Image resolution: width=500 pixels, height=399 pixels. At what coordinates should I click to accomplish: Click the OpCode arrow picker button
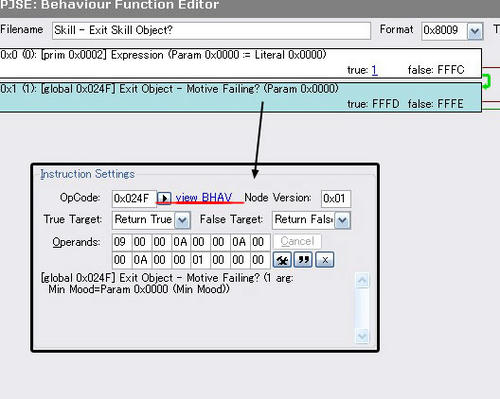[164, 198]
